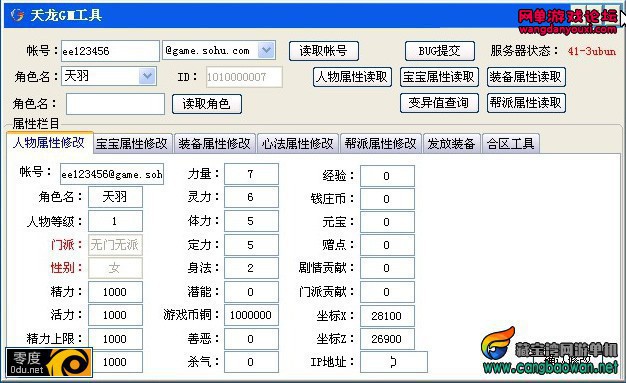Click the 经验 field
The image size is (626, 383).
pyautogui.click(x=387, y=176)
